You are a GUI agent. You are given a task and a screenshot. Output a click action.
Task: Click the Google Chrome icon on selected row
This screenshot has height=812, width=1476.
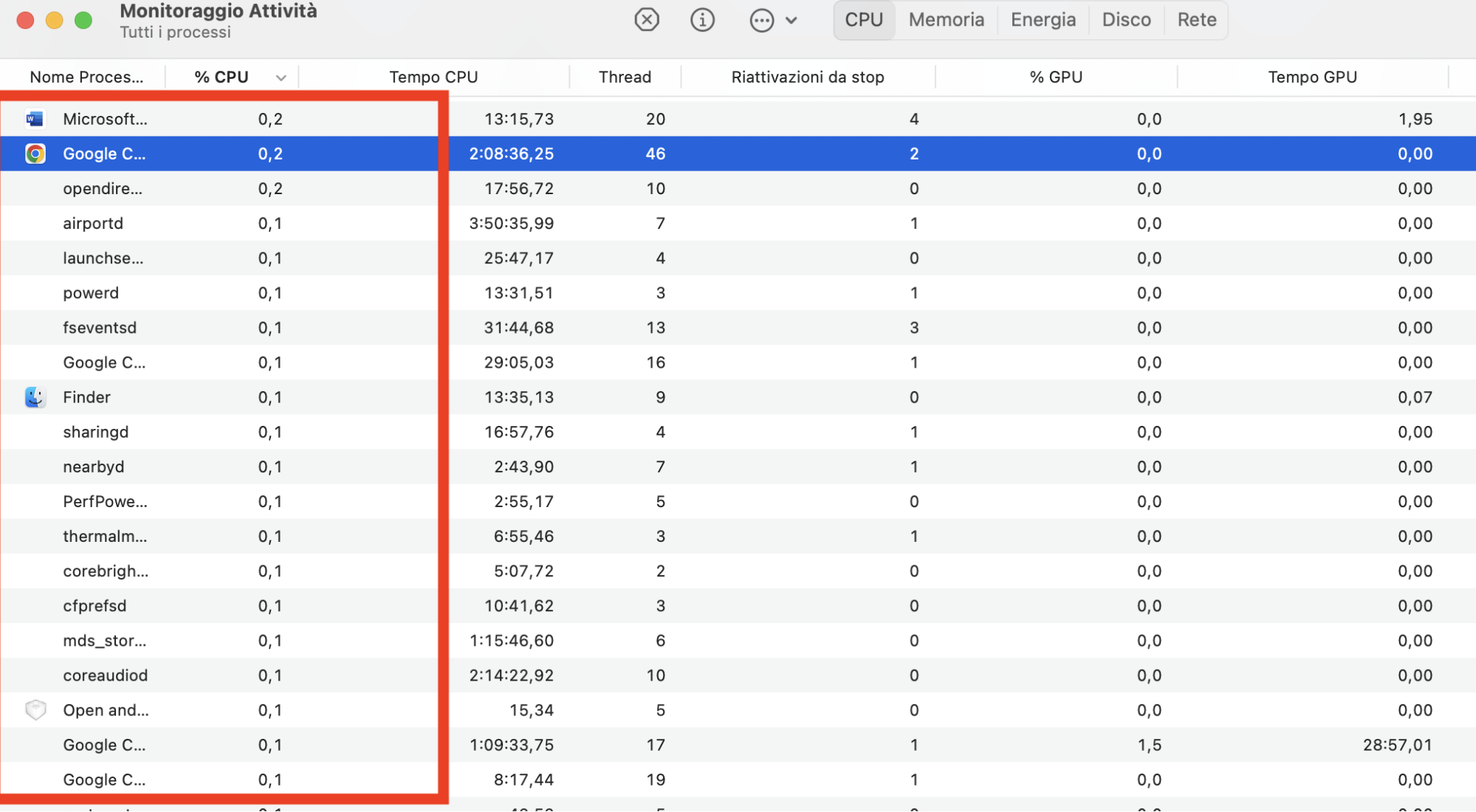click(x=35, y=154)
